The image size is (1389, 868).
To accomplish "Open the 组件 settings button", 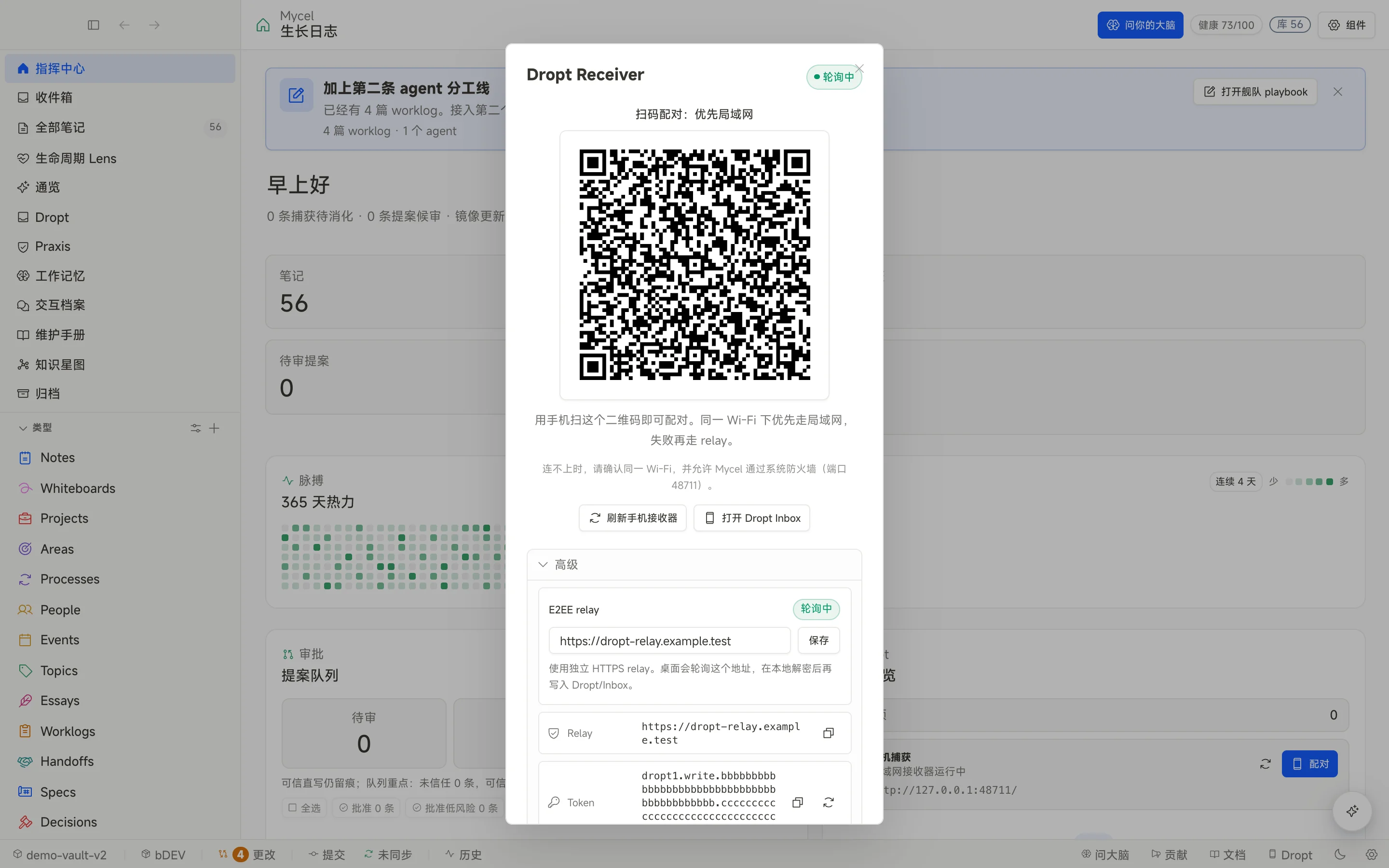I will [1346, 25].
